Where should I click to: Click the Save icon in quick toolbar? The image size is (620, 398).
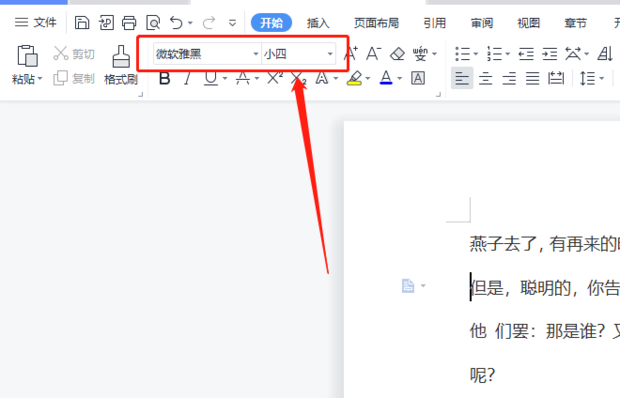(x=82, y=23)
